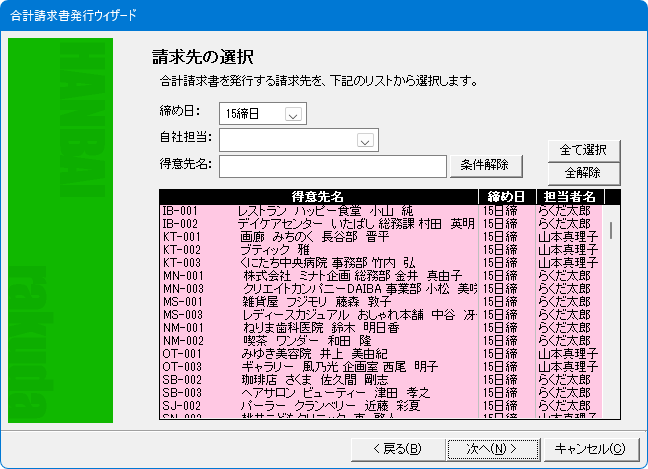Select row NM-002 喫茶 ワンダー
The image size is (648, 469).
point(318,340)
